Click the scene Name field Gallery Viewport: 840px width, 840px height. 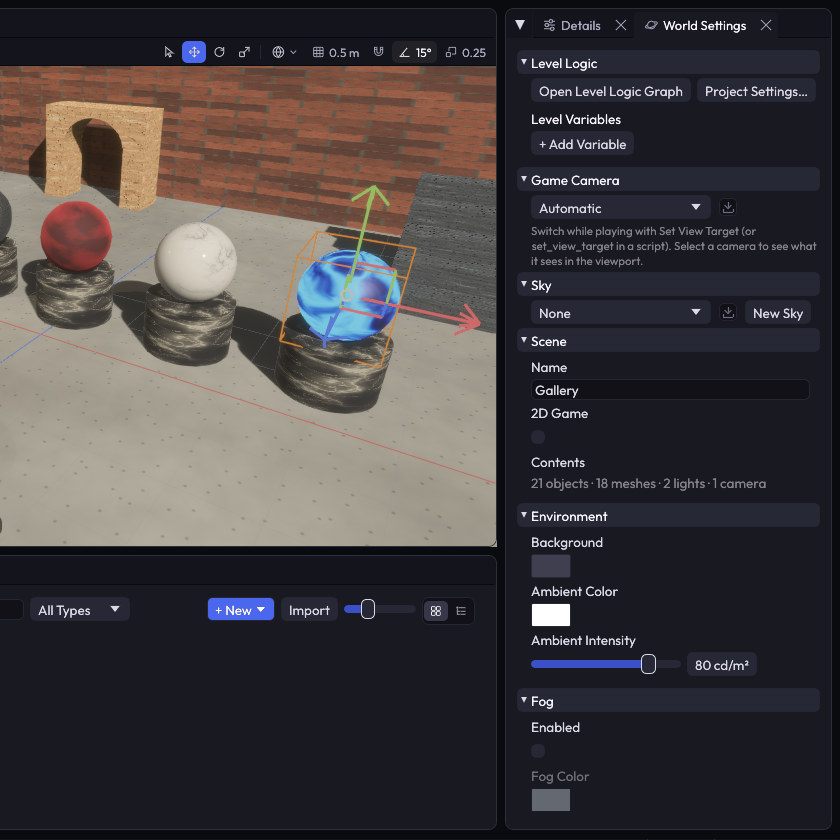coord(670,390)
